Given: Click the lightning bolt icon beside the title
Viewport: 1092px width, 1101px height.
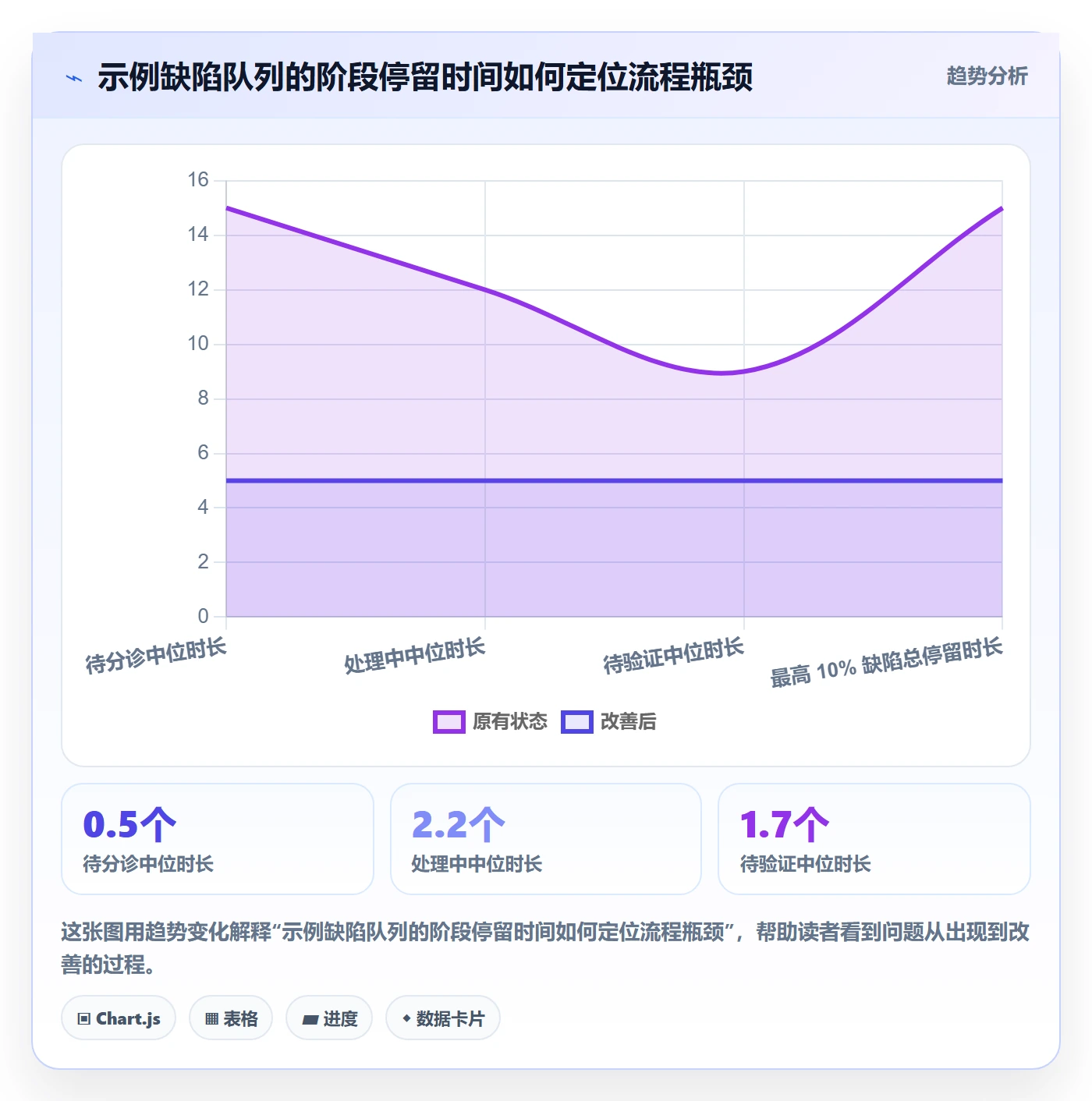Looking at the screenshot, I should tap(74, 78).
